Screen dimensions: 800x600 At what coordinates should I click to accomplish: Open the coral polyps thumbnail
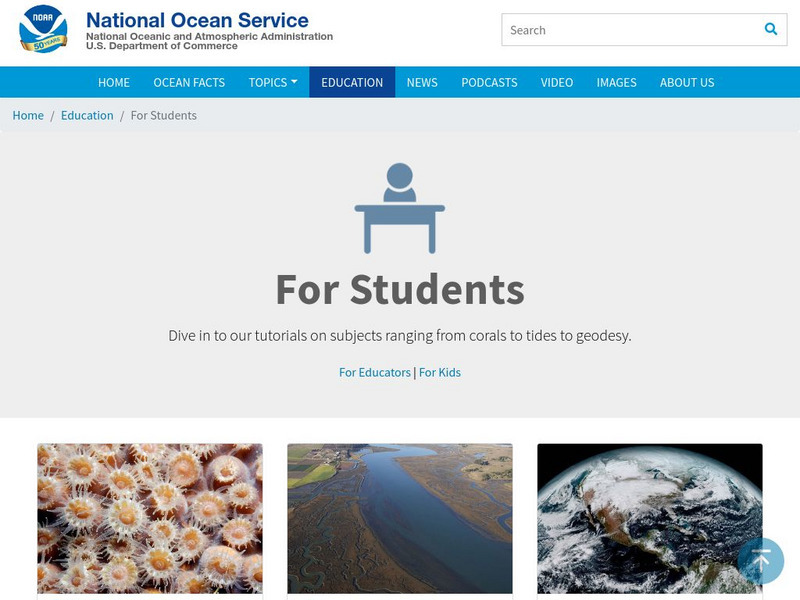pos(150,518)
